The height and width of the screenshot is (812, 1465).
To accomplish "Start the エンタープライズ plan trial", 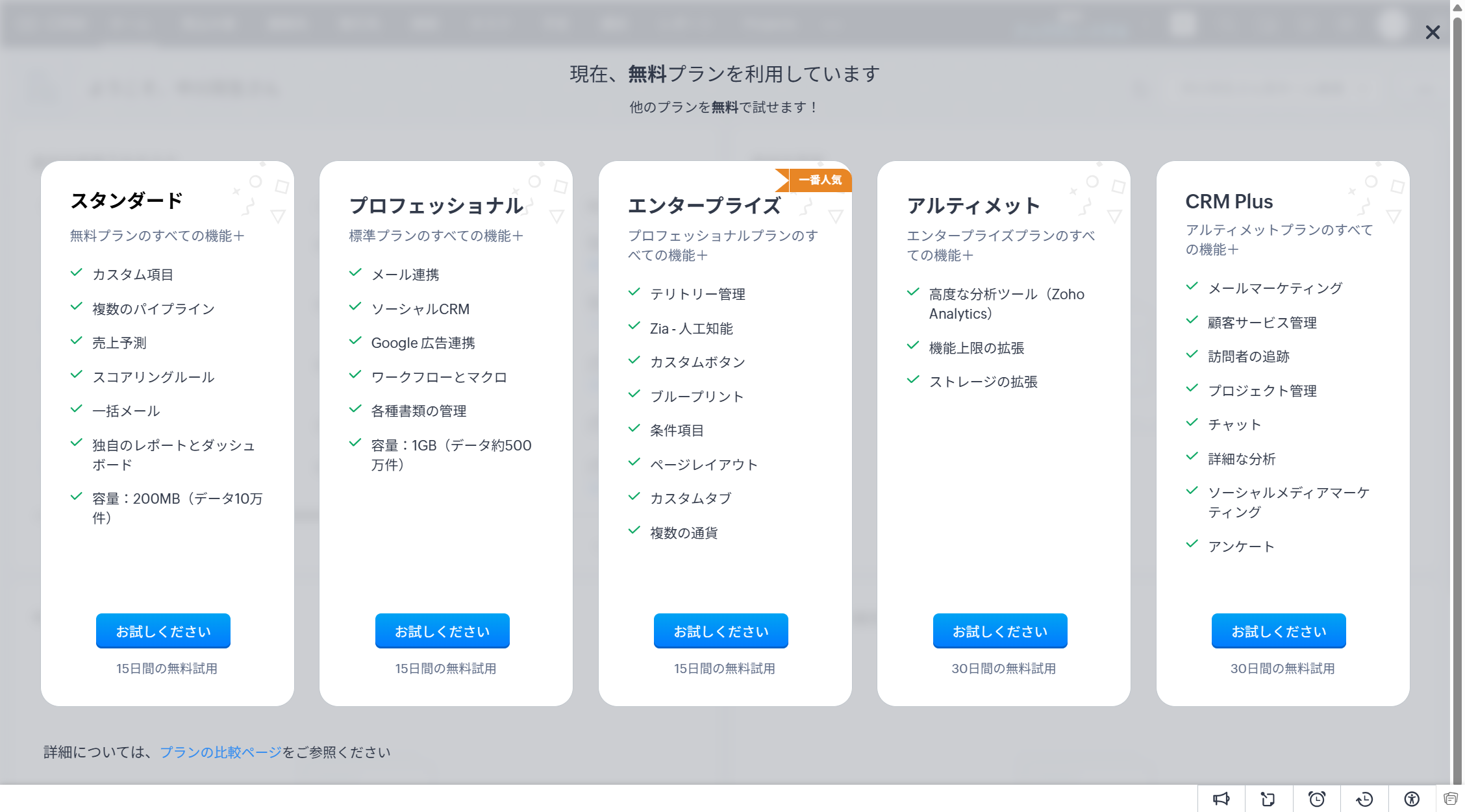I will (x=721, y=631).
